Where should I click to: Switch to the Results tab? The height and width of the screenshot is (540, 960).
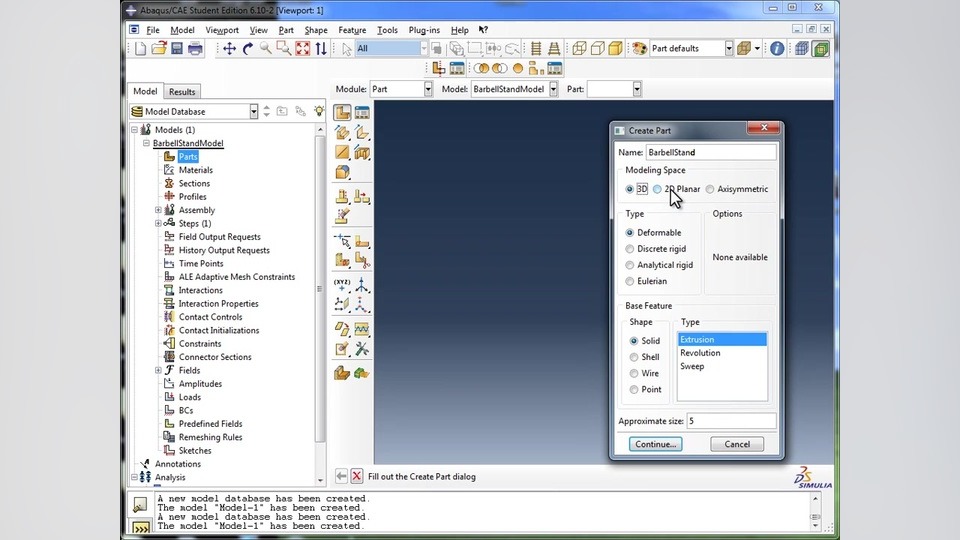click(x=182, y=92)
